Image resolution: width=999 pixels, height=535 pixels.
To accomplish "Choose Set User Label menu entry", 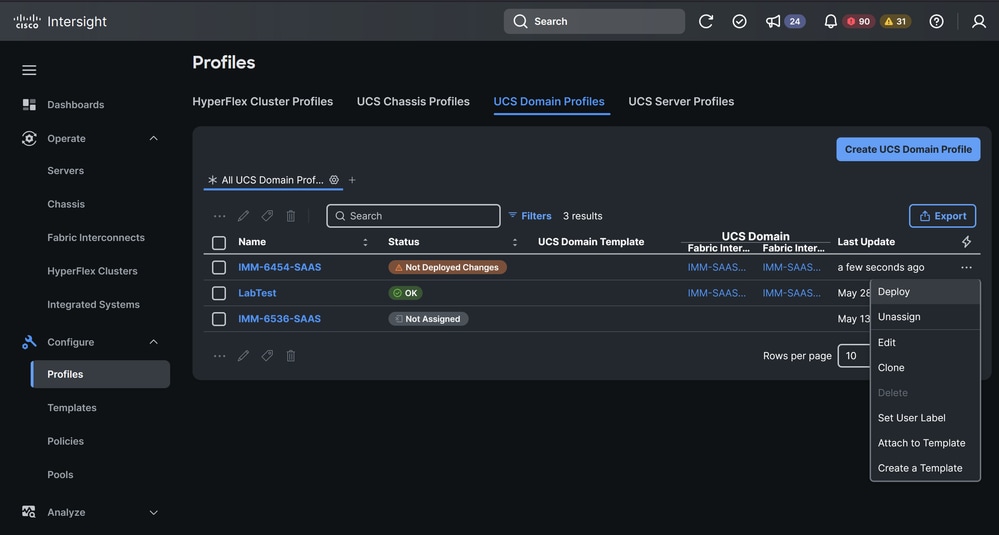I will (925, 418).
